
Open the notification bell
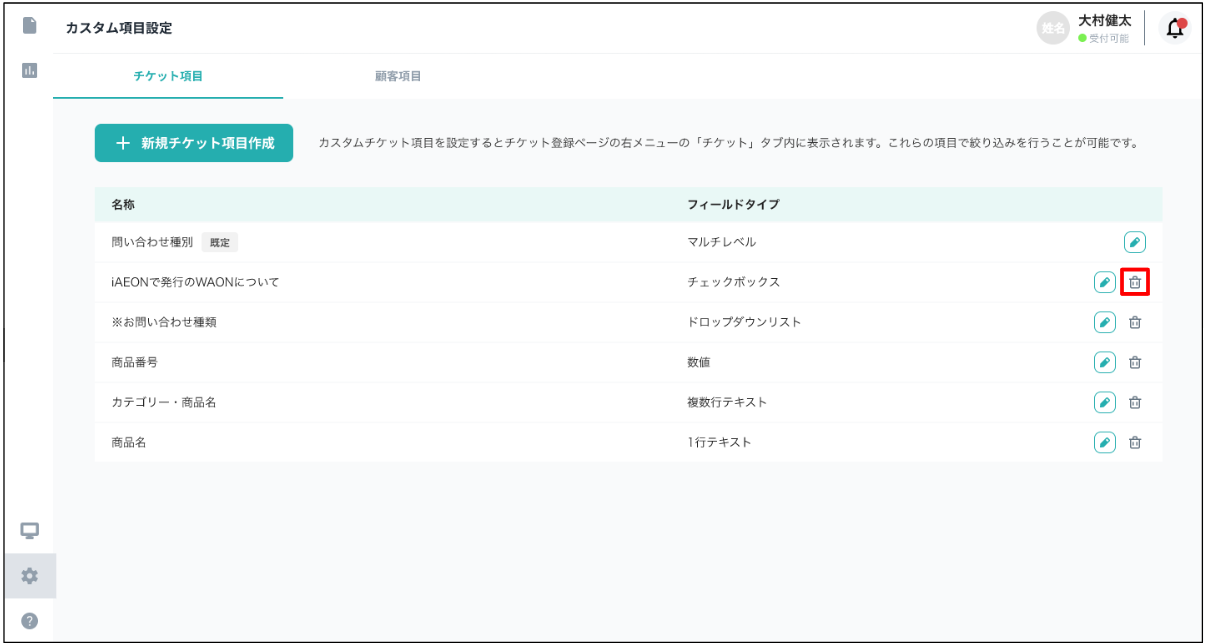1175,29
